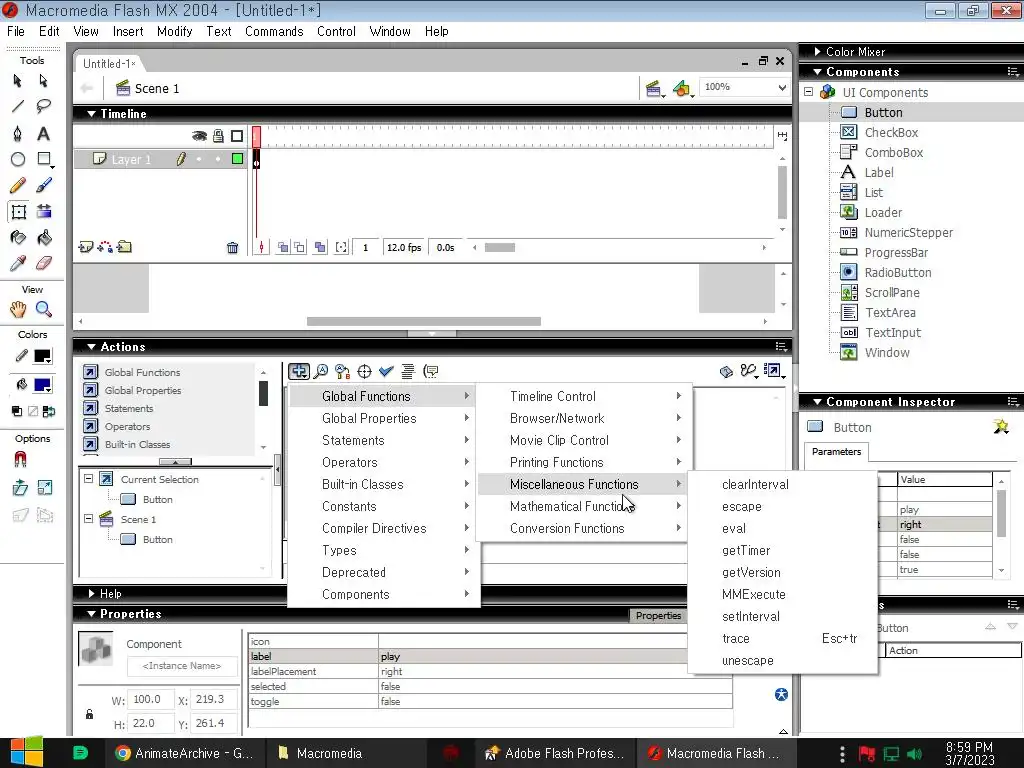
Task: Click the Find icon in Actions toolbar
Action: (321, 372)
